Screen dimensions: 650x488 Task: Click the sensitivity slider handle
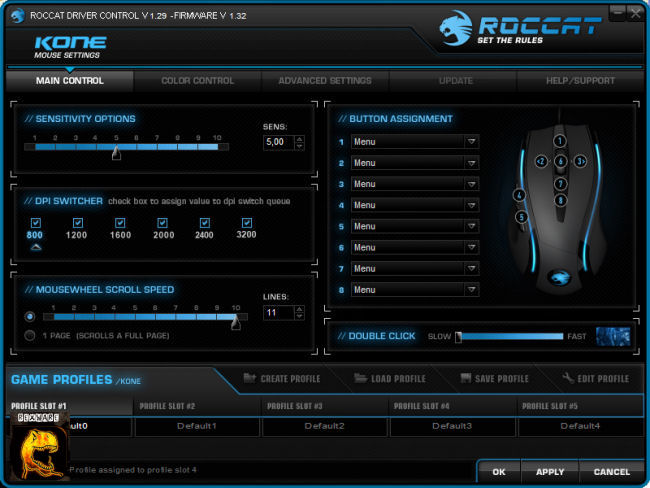pyautogui.click(x=116, y=153)
